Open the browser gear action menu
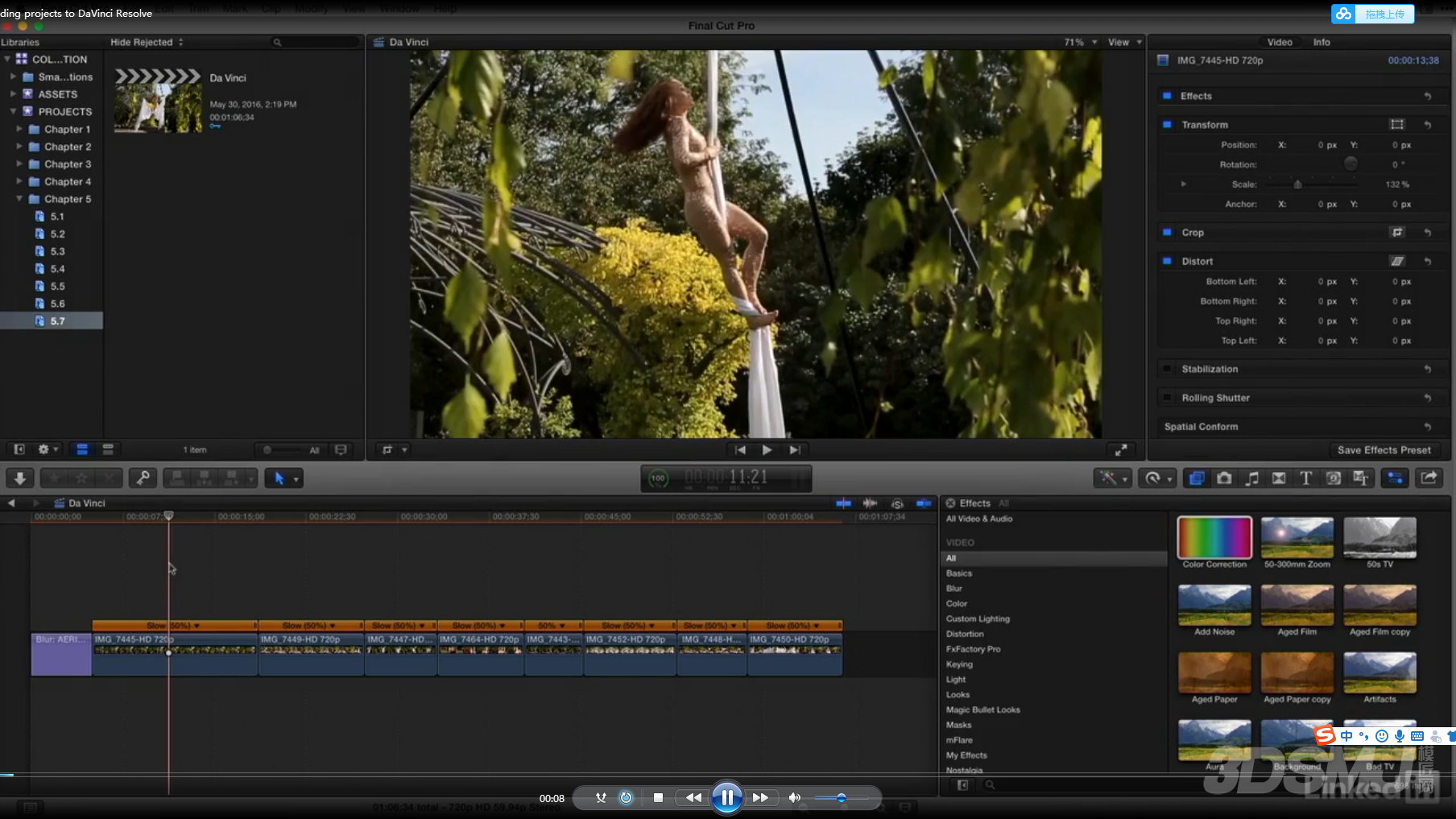Image resolution: width=1456 pixels, height=819 pixels. pos(48,449)
